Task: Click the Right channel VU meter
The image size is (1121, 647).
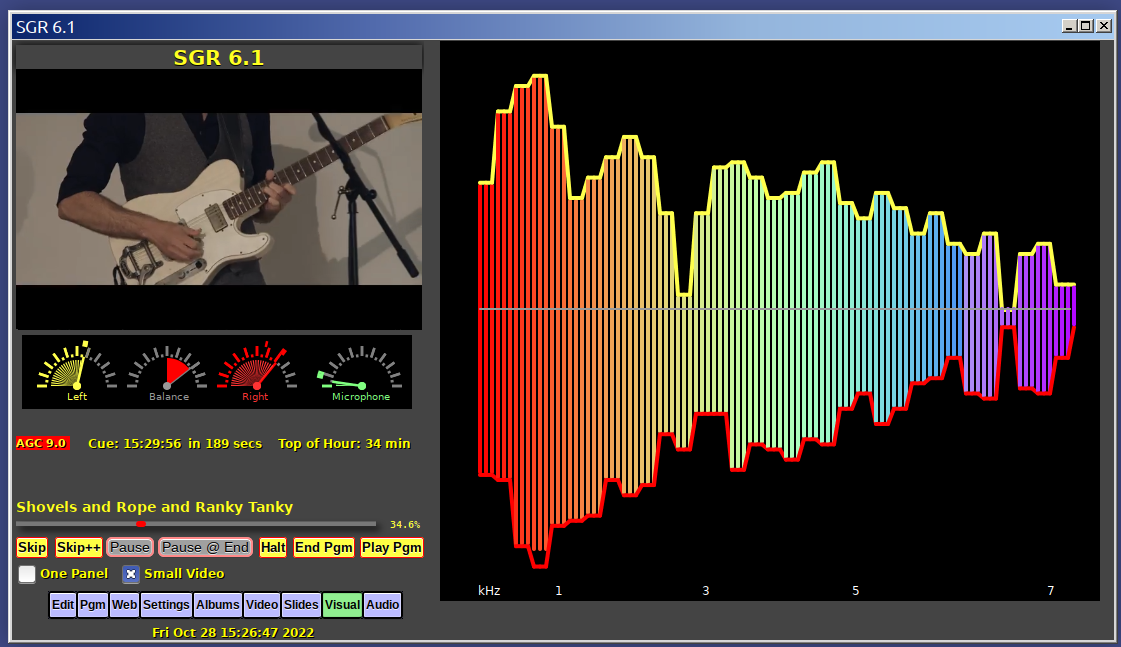Action: [256, 372]
